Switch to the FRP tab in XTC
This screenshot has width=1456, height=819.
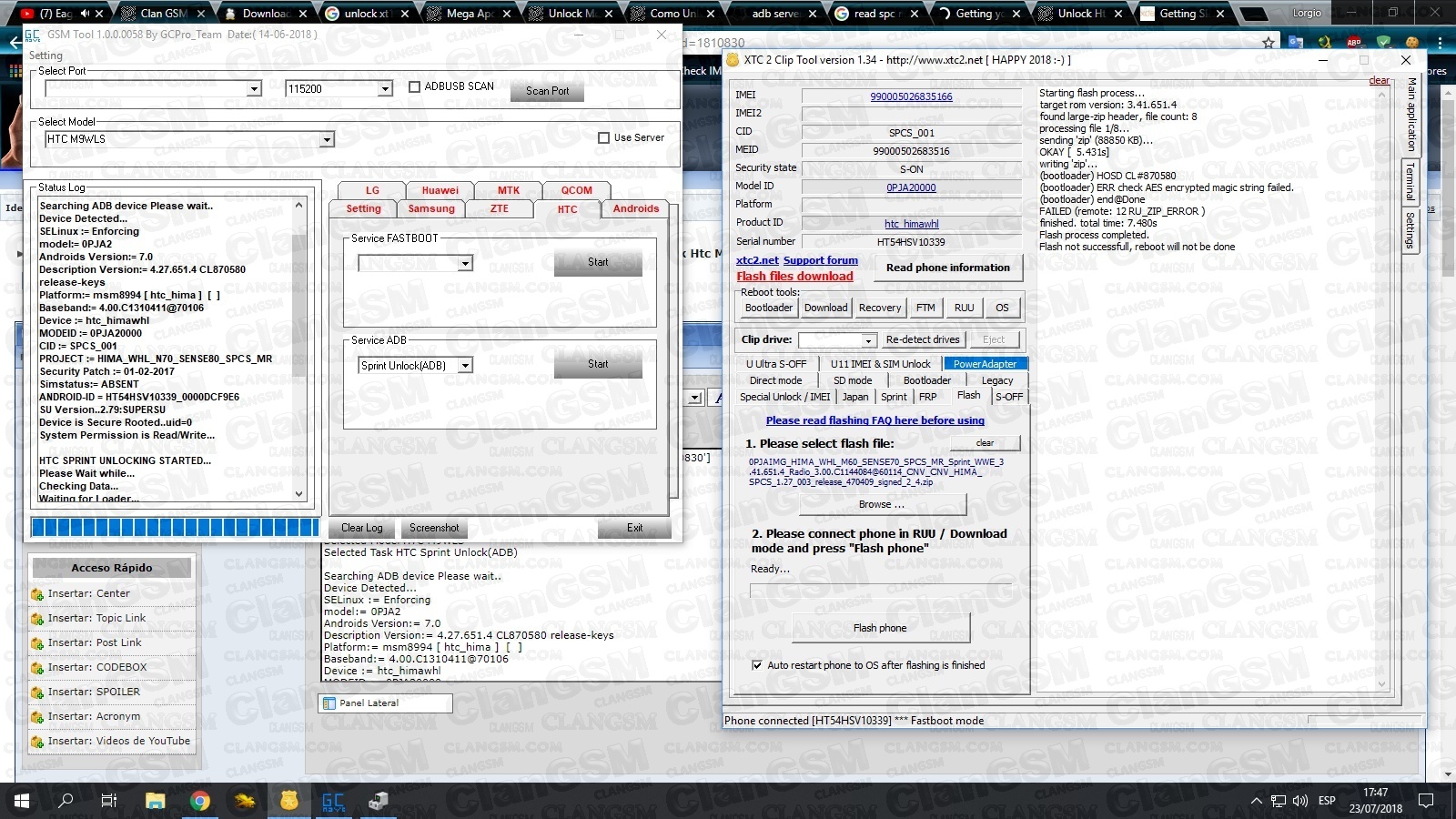[x=927, y=397]
